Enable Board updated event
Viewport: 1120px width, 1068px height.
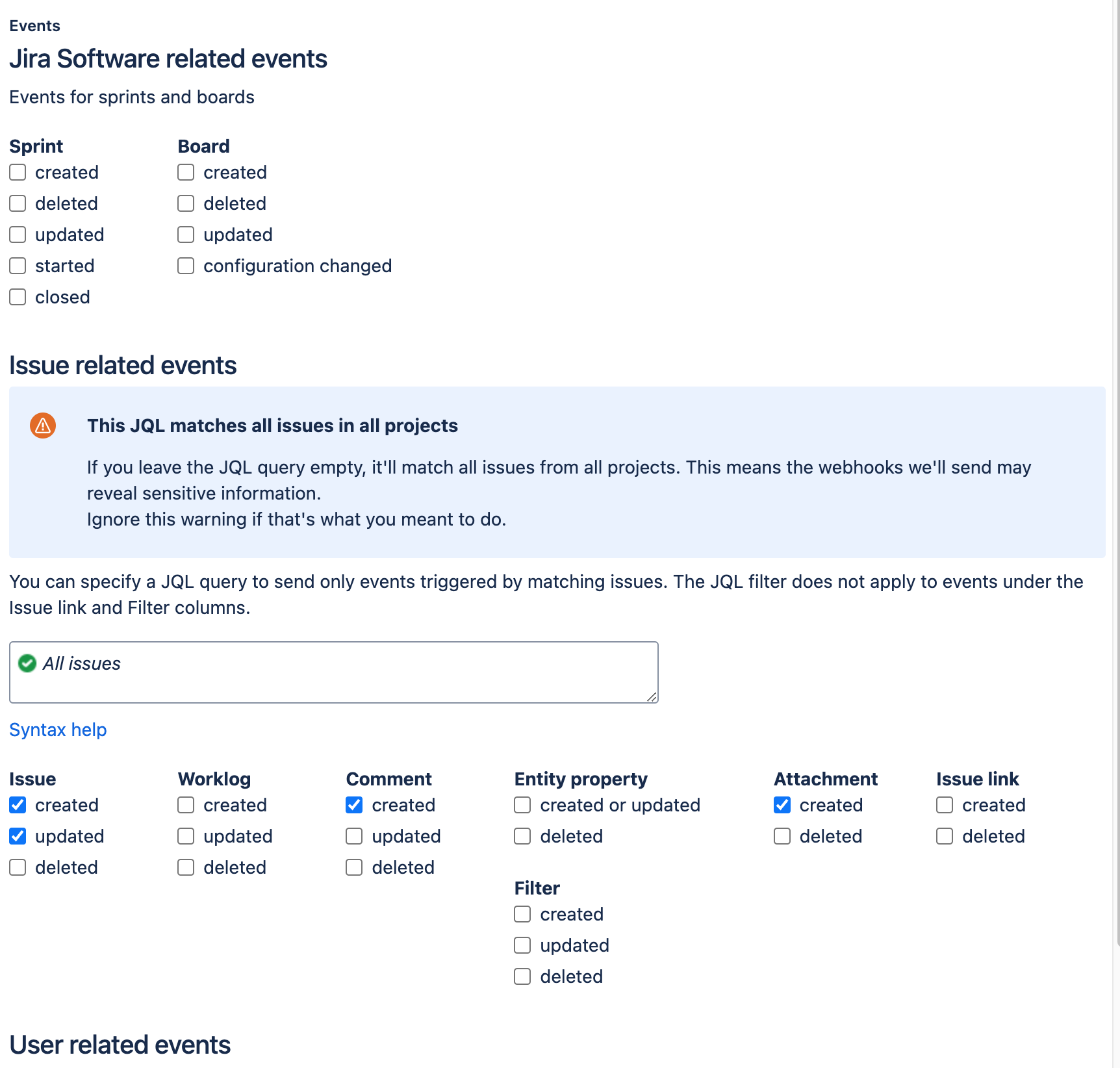pyautogui.click(x=186, y=235)
